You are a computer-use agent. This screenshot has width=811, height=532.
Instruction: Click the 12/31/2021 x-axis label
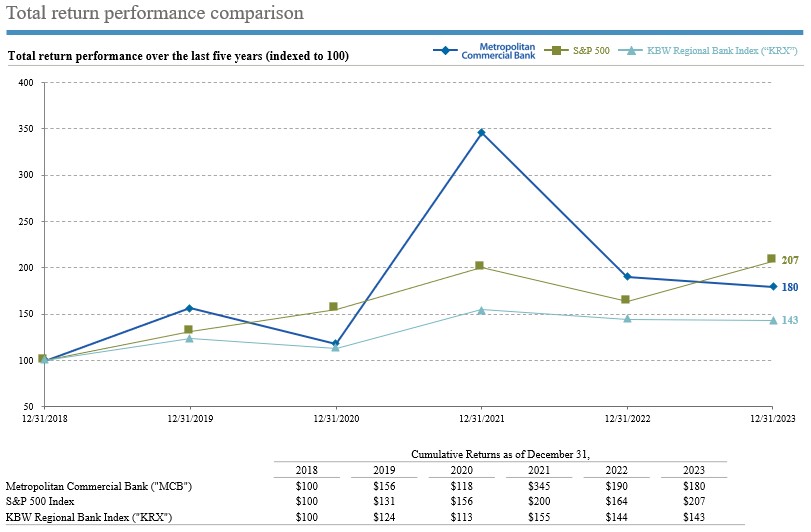click(482, 418)
